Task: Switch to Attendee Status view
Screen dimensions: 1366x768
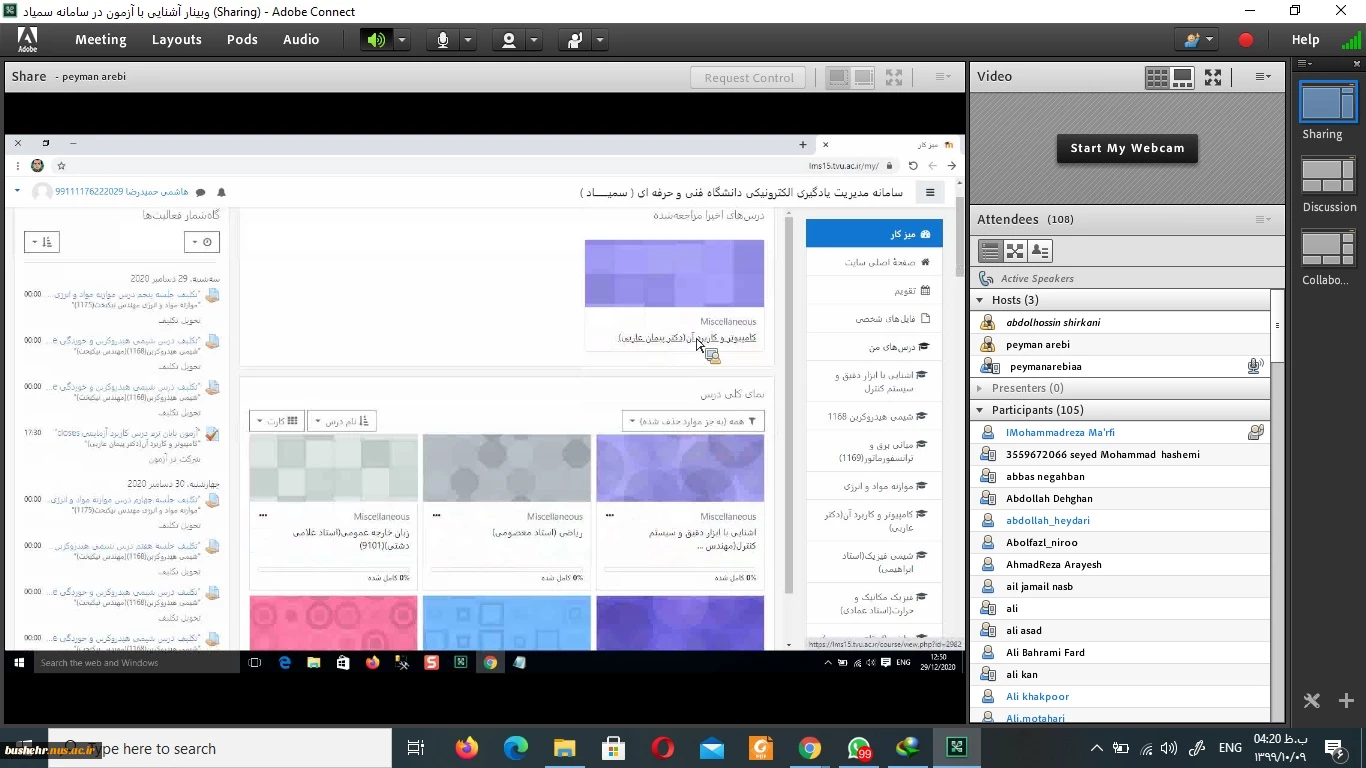Action: click(1040, 251)
